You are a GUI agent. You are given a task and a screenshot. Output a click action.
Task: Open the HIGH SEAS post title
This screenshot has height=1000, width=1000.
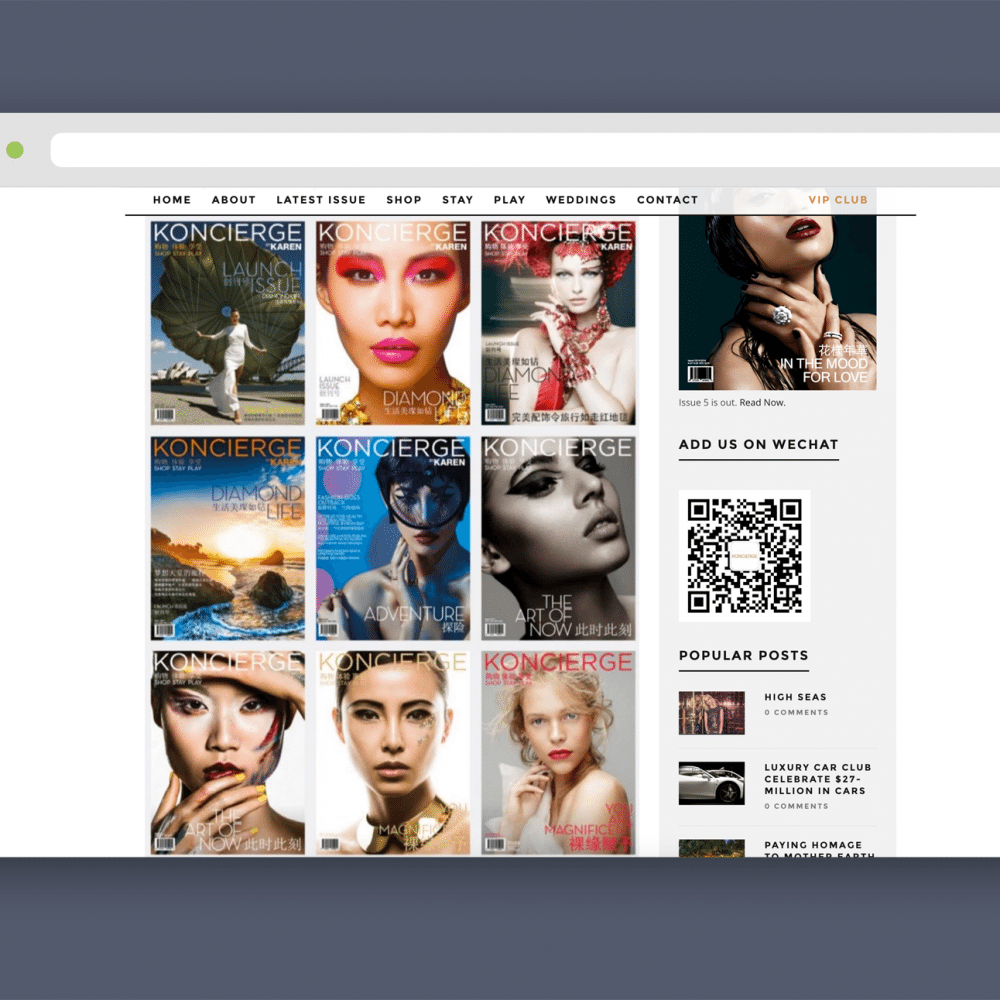click(795, 697)
